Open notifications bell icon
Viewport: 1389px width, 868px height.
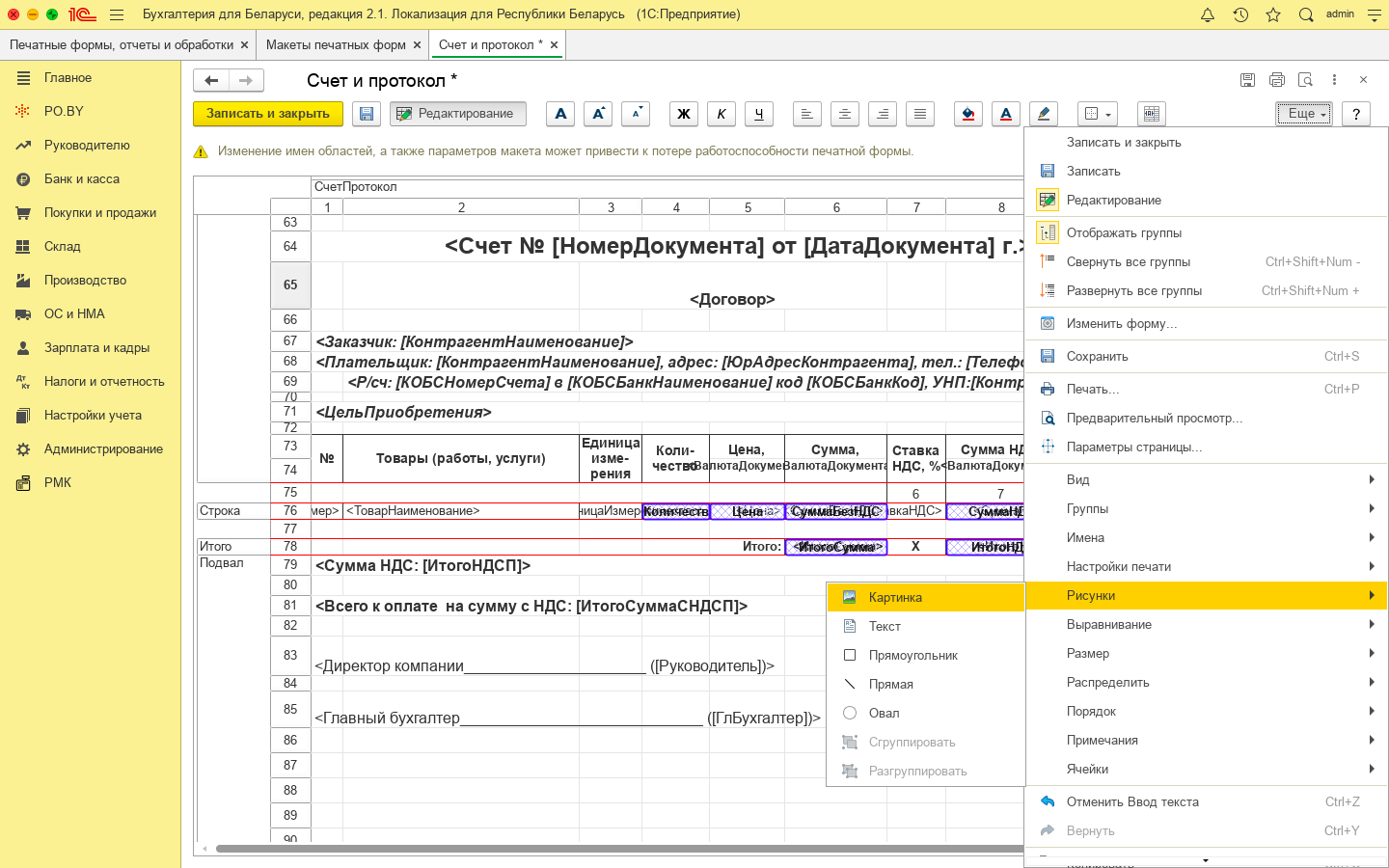1208,14
